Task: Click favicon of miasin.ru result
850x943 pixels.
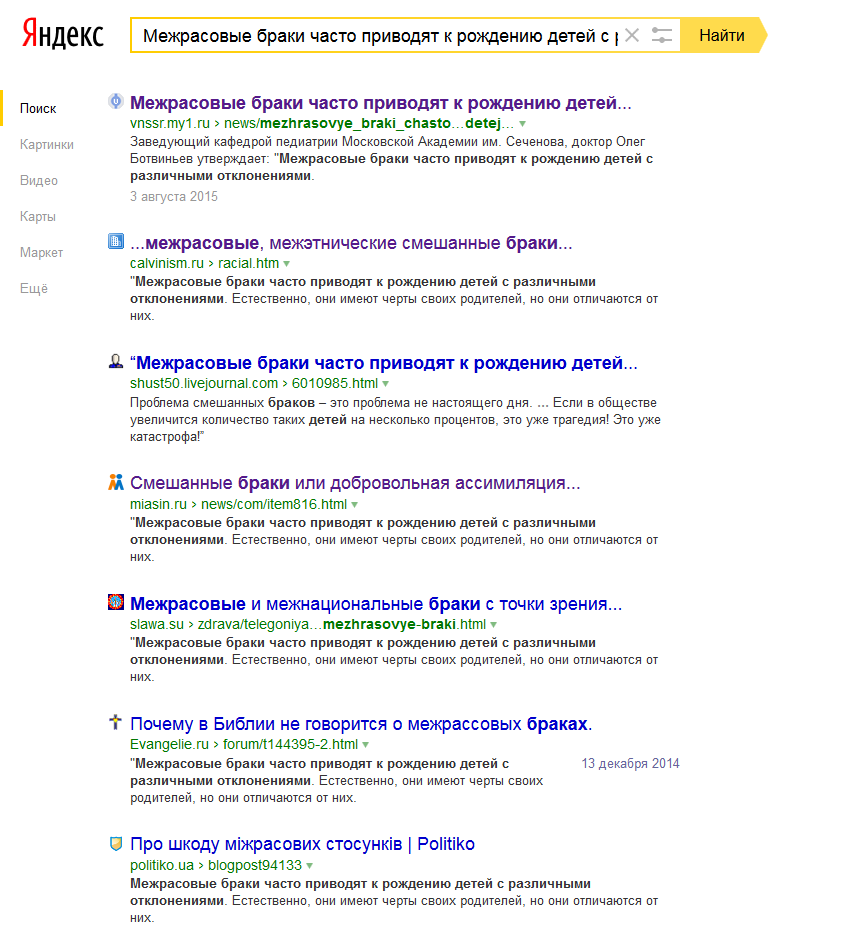Action: coord(115,482)
